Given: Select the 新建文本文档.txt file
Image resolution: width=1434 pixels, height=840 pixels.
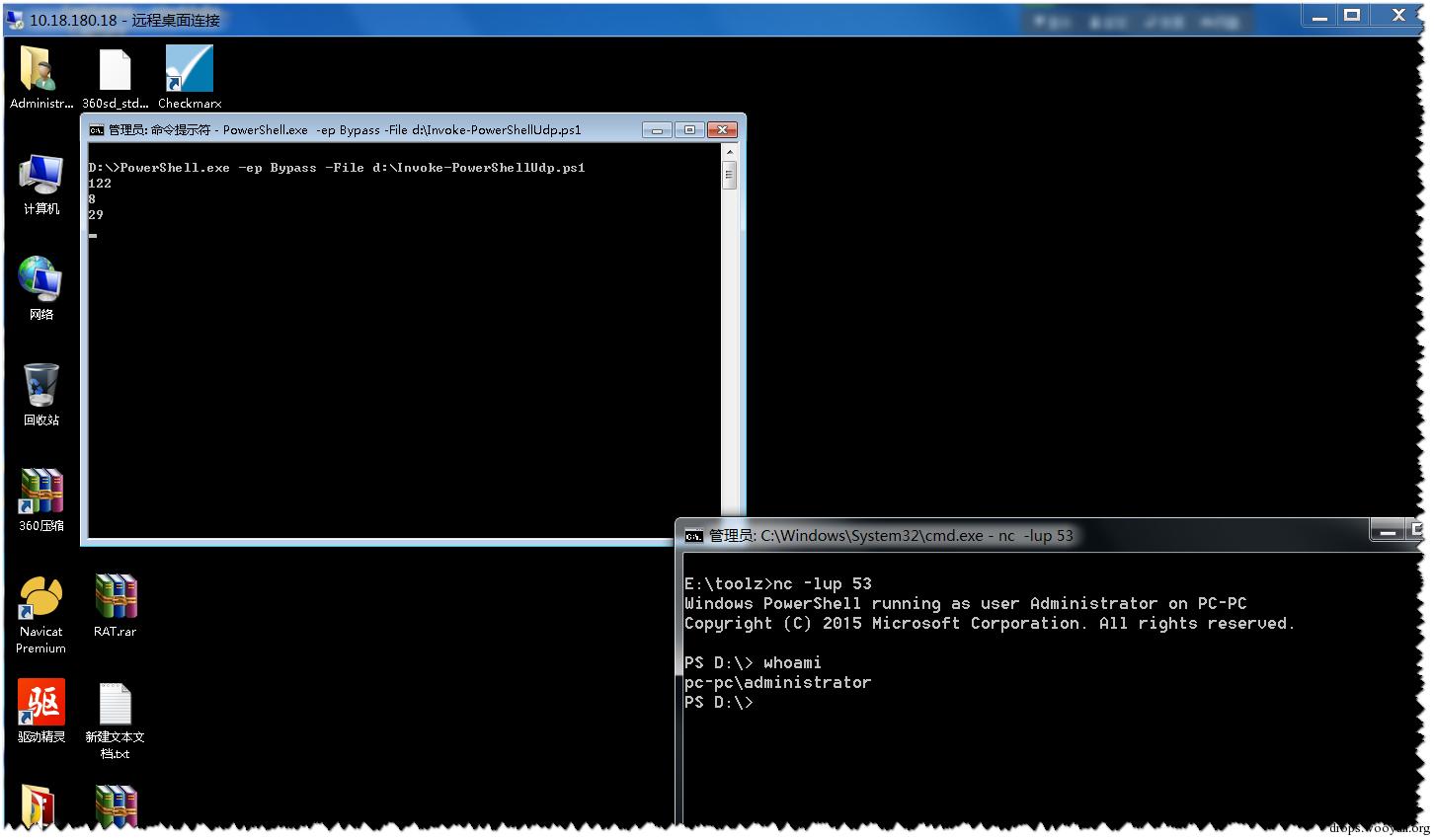Looking at the screenshot, I should pos(115,720).
